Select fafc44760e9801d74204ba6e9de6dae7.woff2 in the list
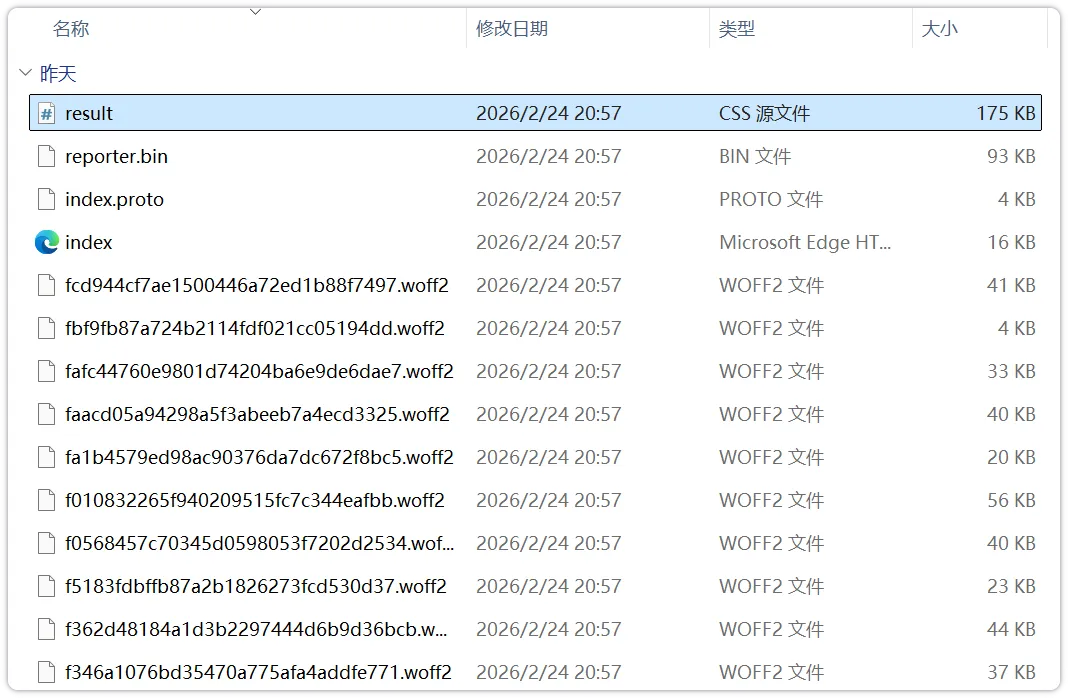Image resolution: width=1068 pixels, height=698 pixels. click(256, 371)
